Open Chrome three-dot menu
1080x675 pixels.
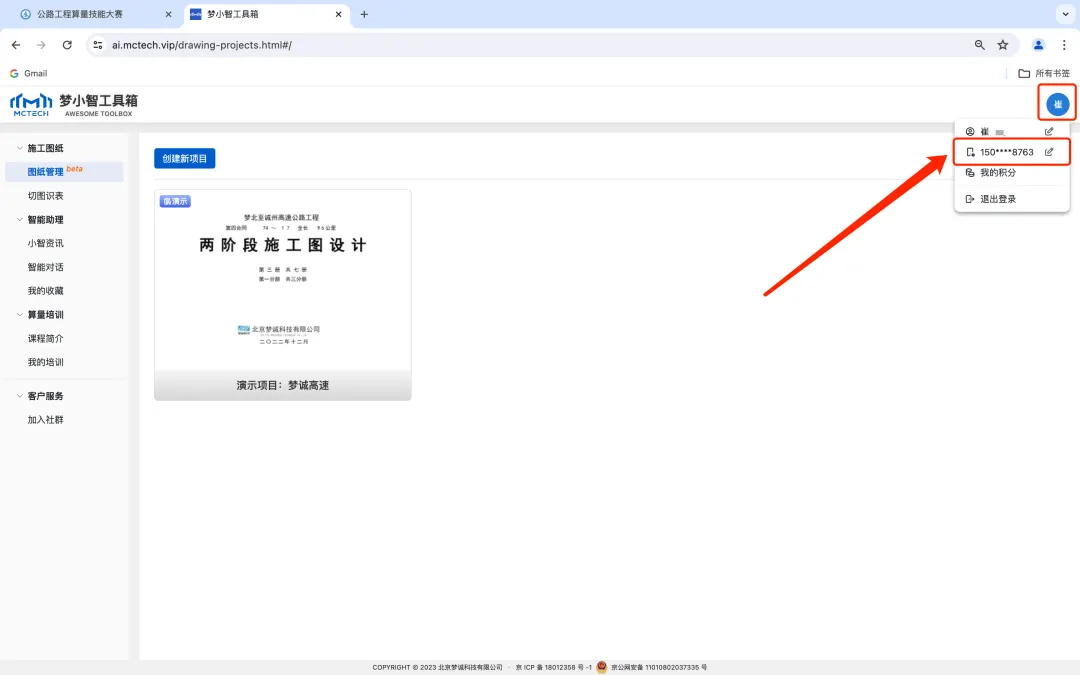[1064, 45]
